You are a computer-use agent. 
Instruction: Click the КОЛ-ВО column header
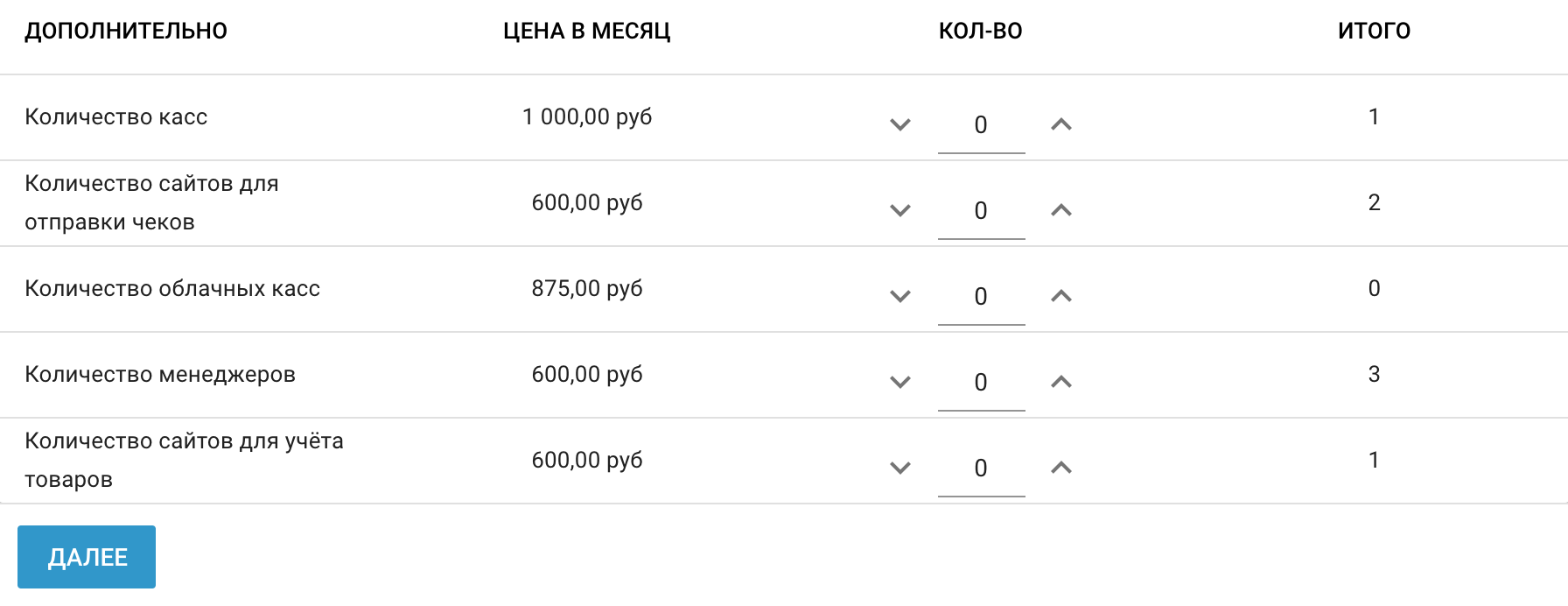click(x=981, y=32)
